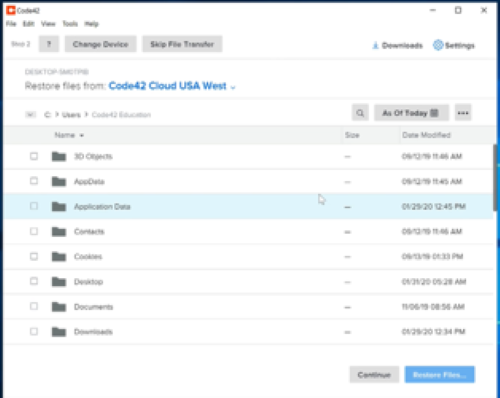Viewport: 500px width, 398px height.
Task: Click the Date Modified column header
Action: pos(426,135)
